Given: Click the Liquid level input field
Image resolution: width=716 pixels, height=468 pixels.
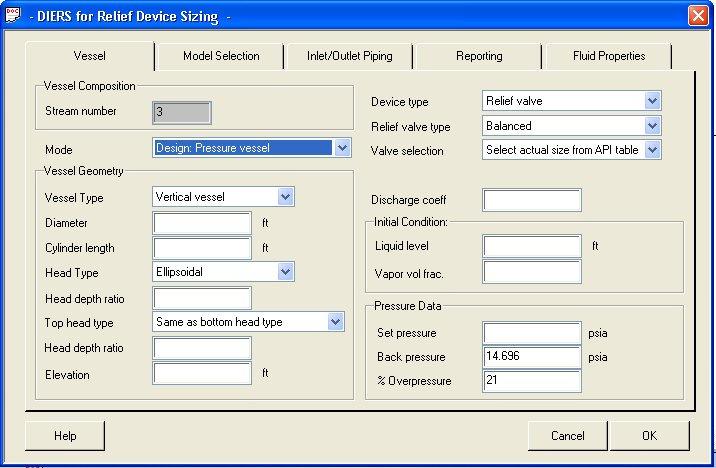Looking at the screenshot, I should point(532,246).
